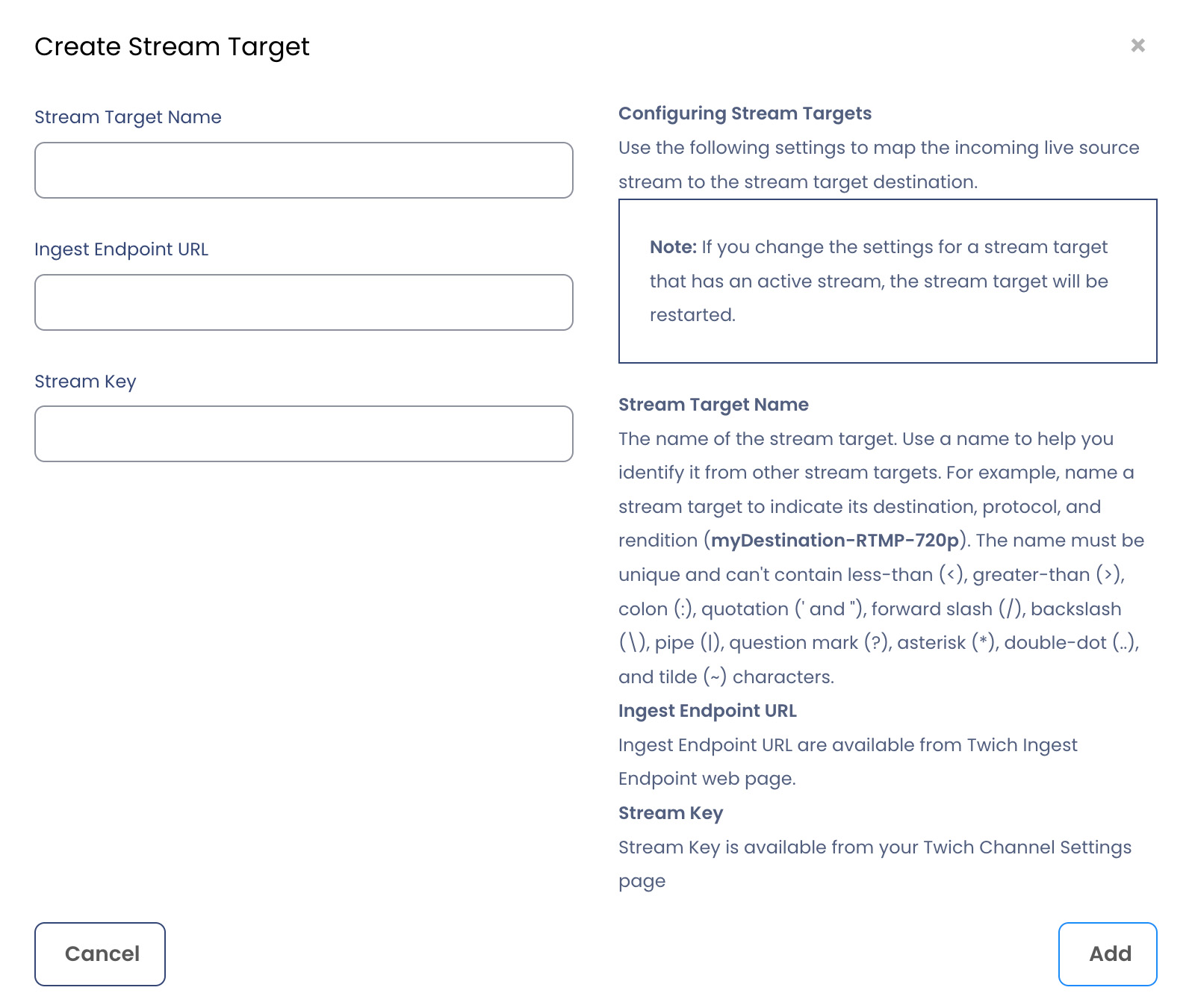Click the Configuring Stream Targets heading

click(745, 113)
